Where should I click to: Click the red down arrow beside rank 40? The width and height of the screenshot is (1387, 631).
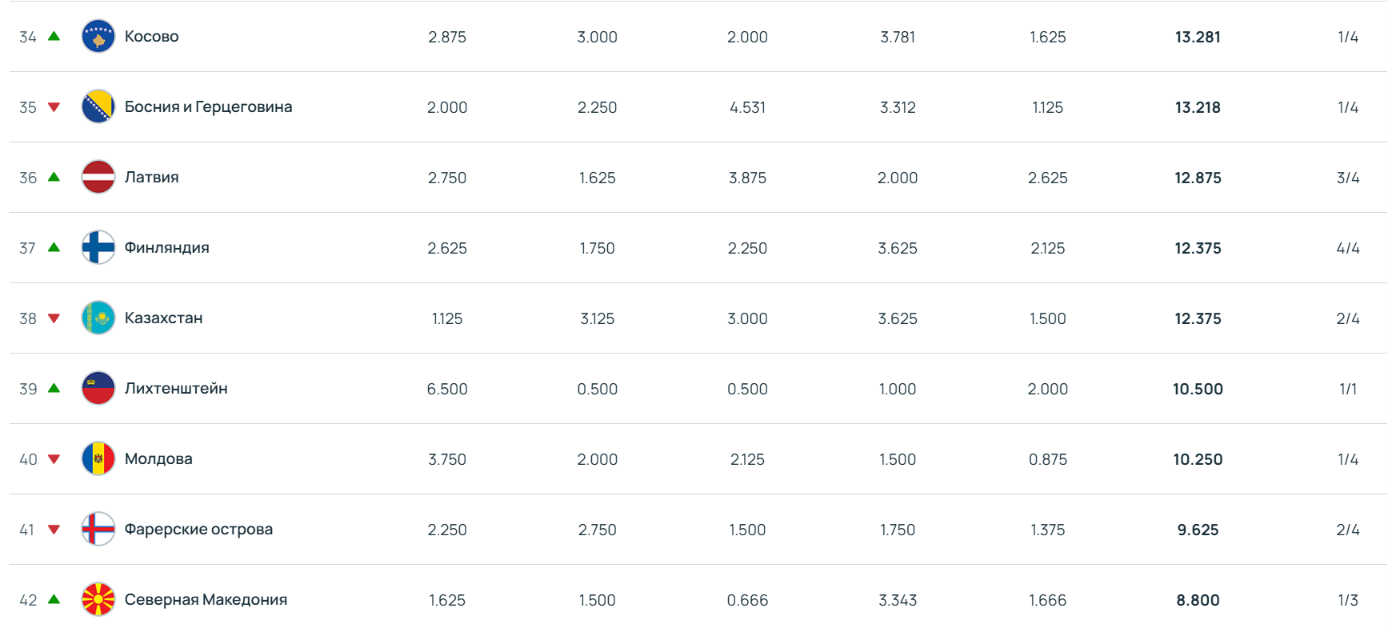tap(54, 459)
